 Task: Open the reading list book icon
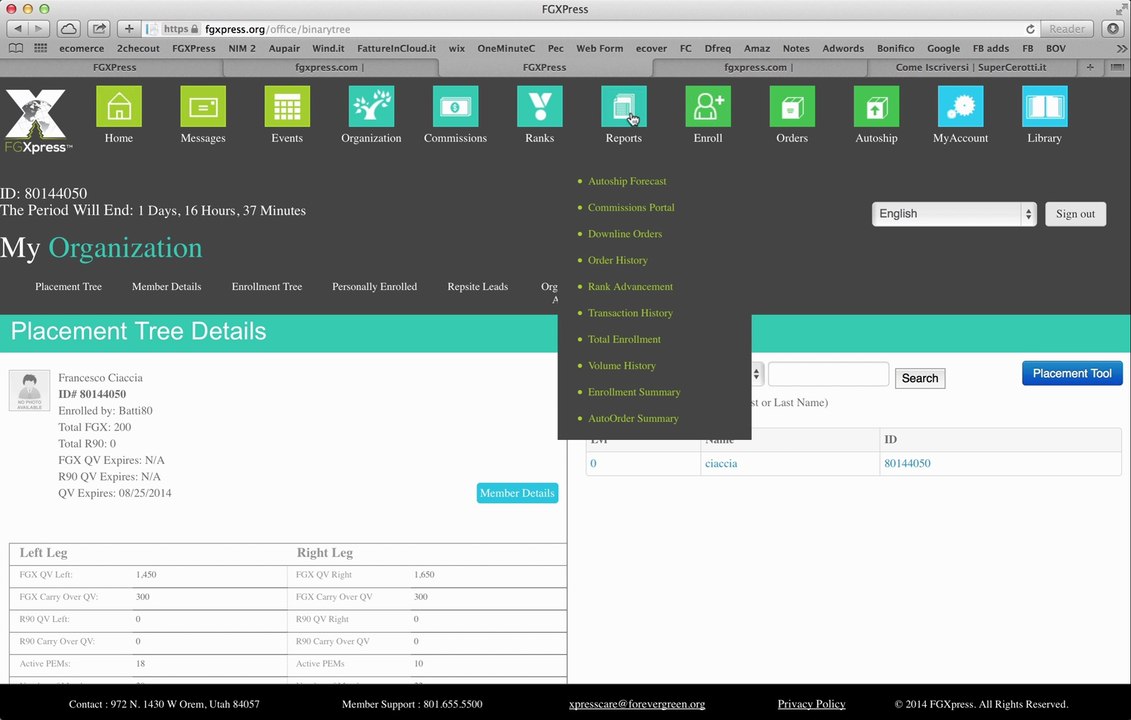[x=16, y=48]
